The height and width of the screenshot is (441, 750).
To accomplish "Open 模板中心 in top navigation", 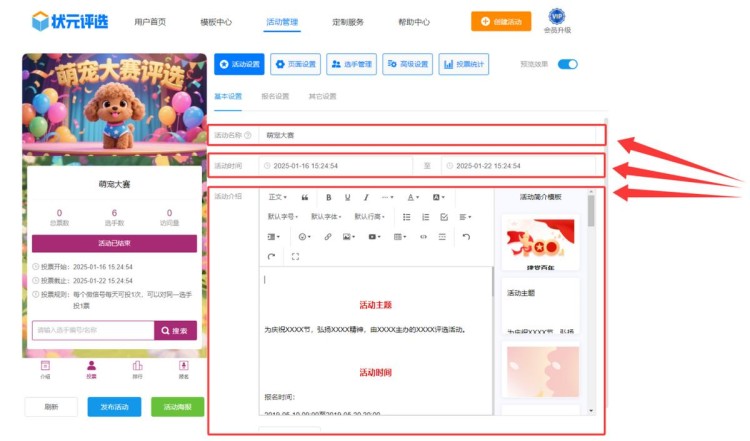I will tap(216, 21).
